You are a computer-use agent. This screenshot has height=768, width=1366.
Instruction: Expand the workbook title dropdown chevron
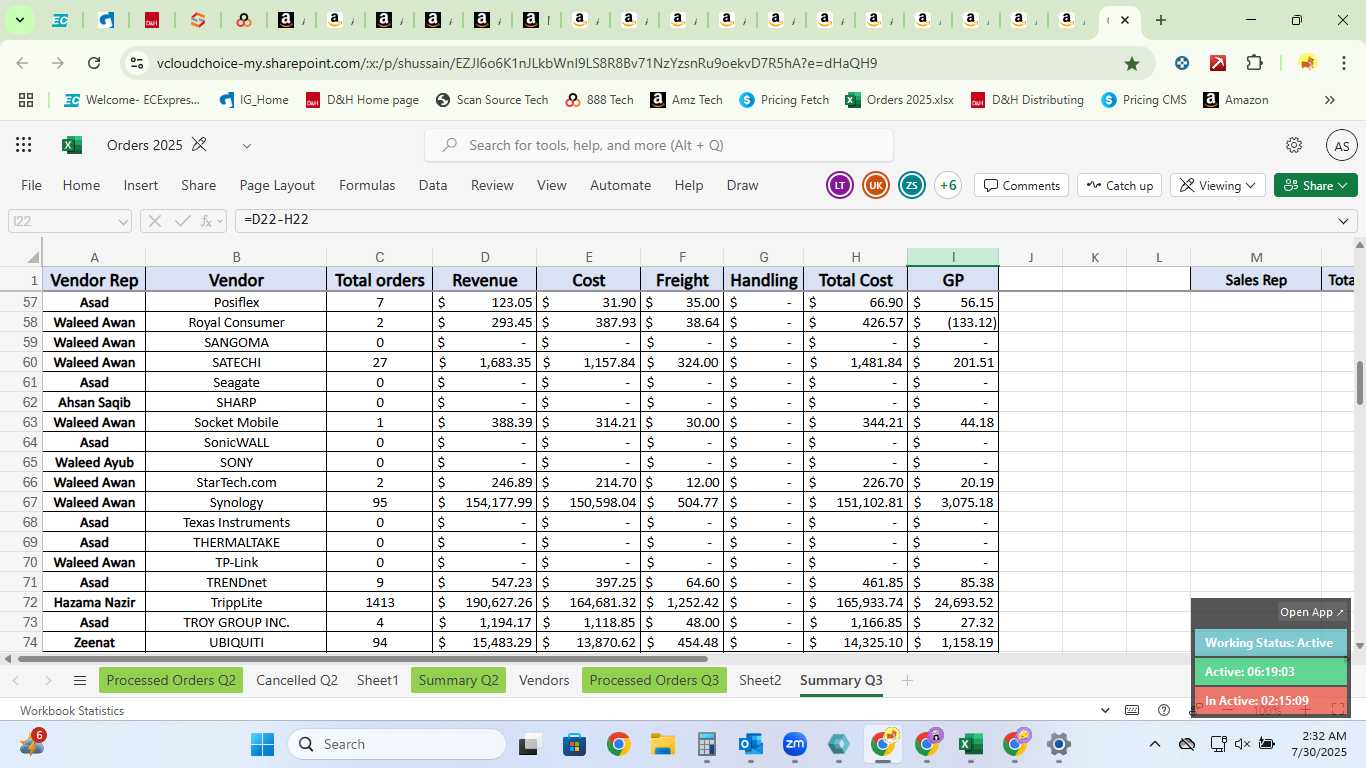pyautogui.click(x=246, y=146)
